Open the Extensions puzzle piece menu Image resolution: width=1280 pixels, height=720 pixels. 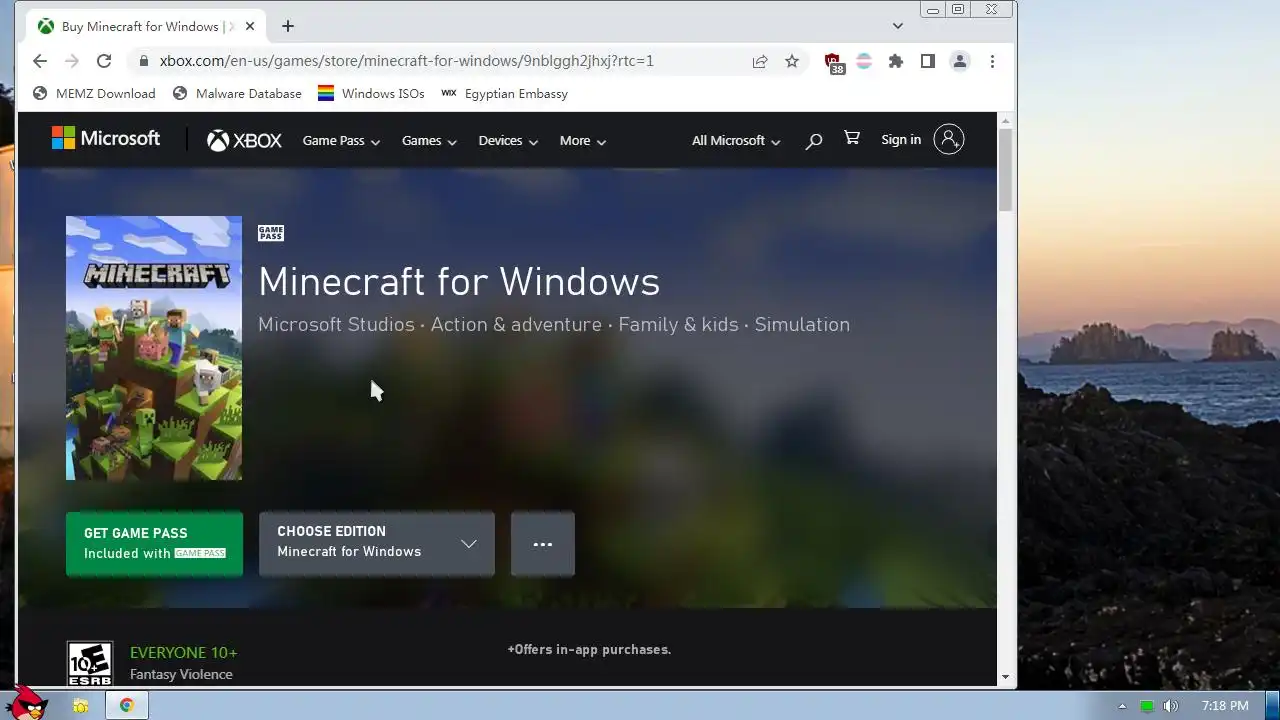[x=896, y=61]
